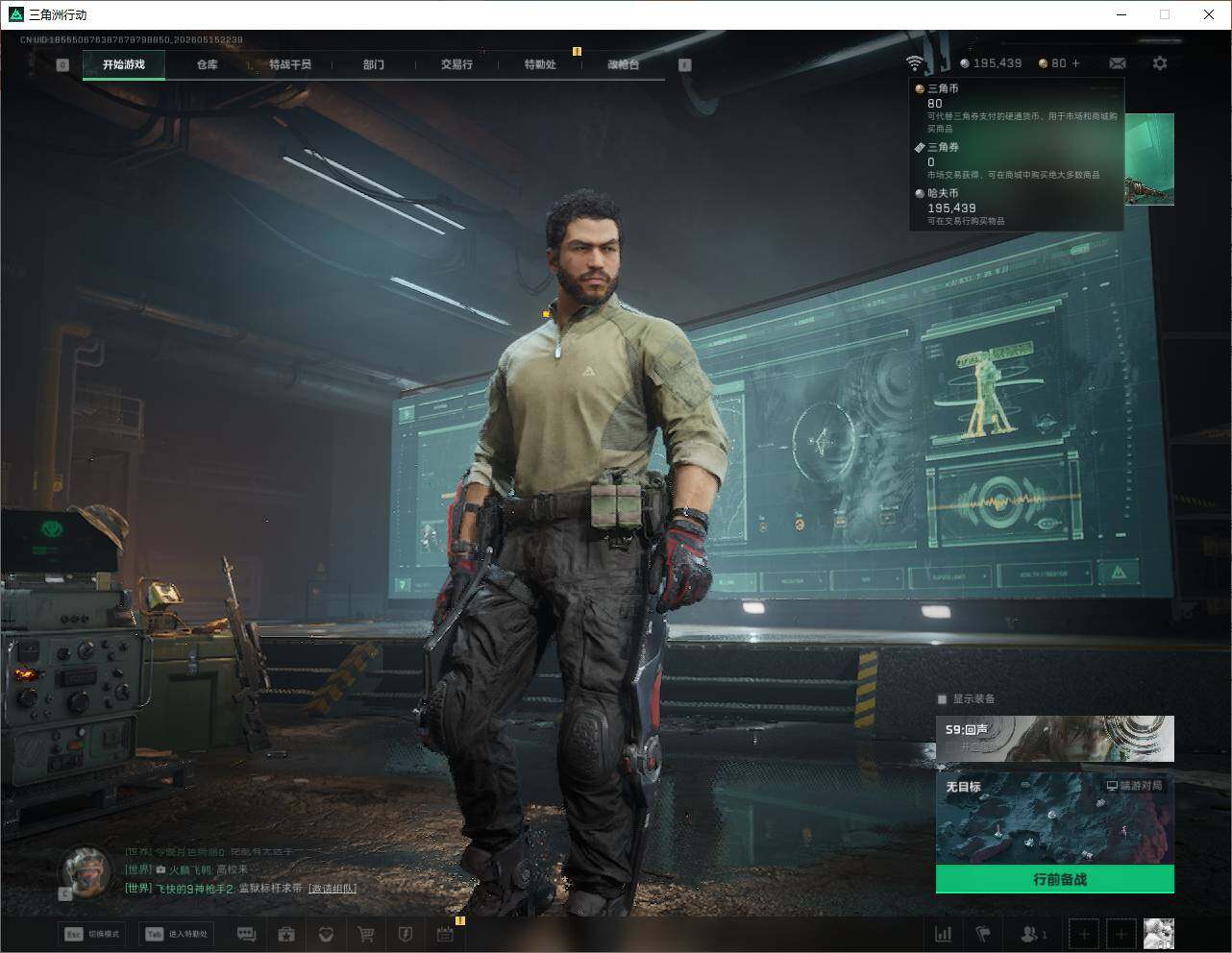This screenshot has height=953, width=1232.
Task: Open the mail envelope icon
Action: (x=1118, y=63)
